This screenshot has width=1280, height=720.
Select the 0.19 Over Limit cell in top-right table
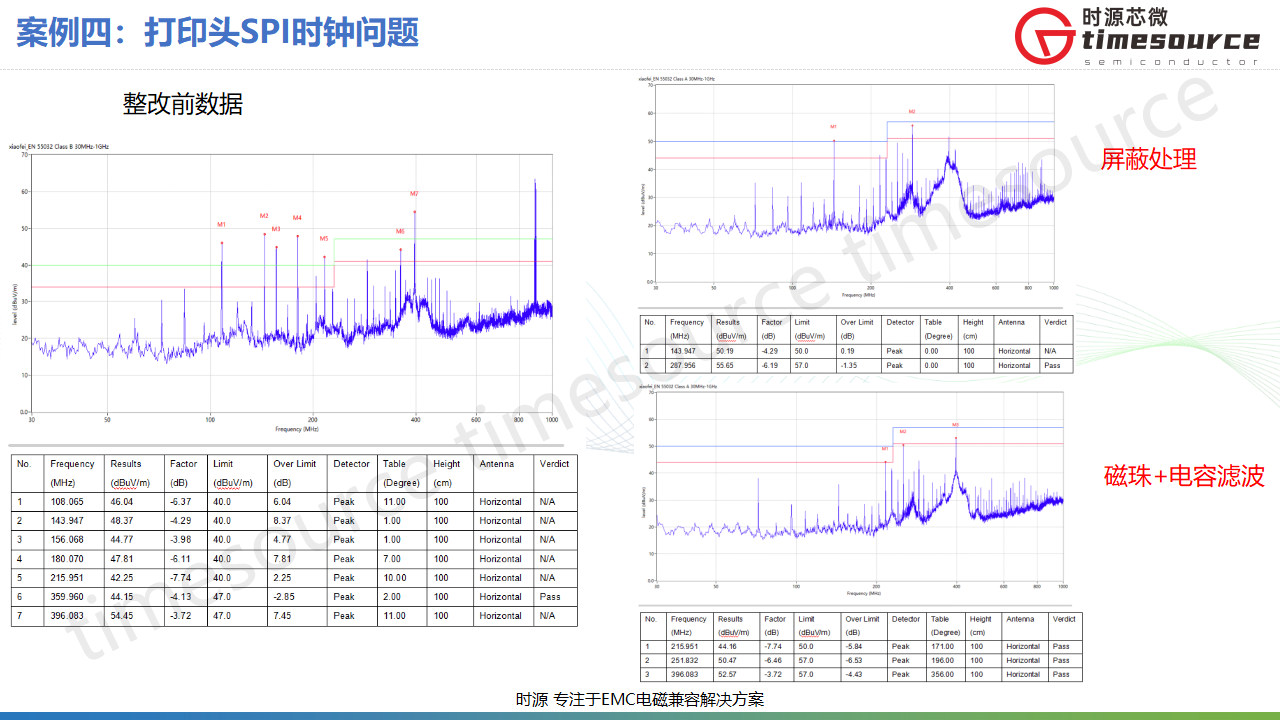pyautogui.click(x=849, y=352)
